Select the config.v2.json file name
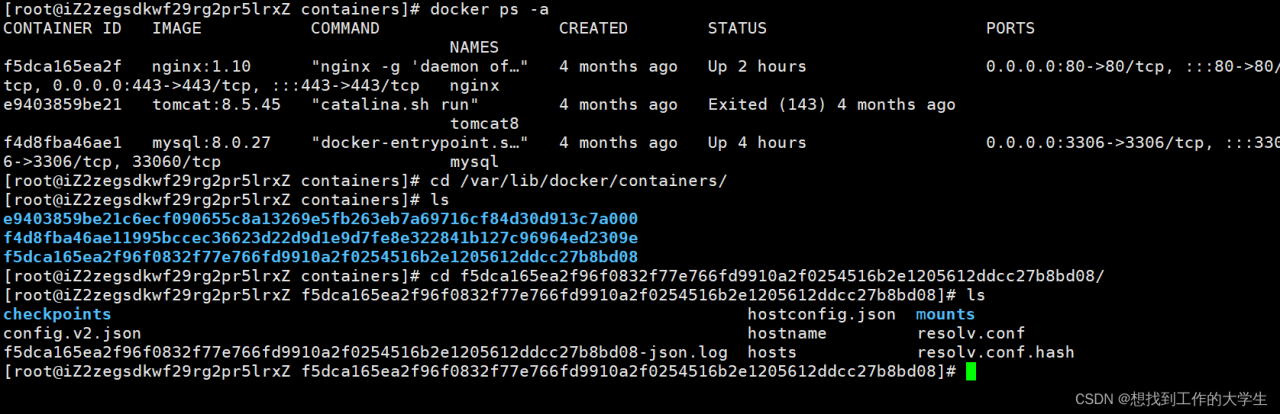The height and width of the screenshot is (414, 1280). pos(72,333)
